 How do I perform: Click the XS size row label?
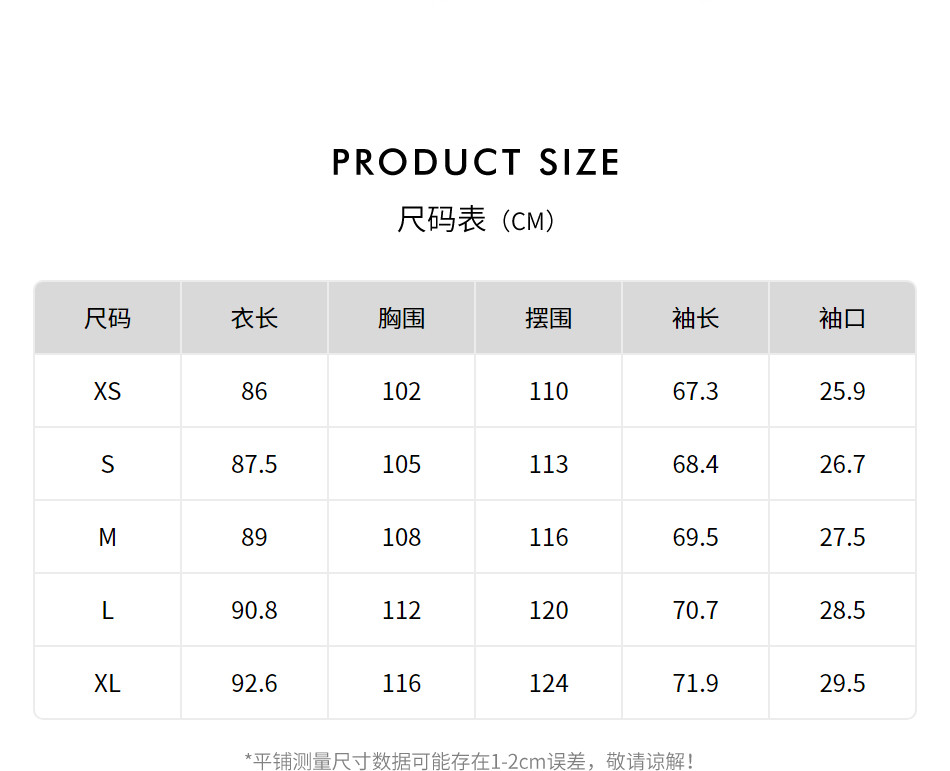pyautogui.click(x=108, y=391)
